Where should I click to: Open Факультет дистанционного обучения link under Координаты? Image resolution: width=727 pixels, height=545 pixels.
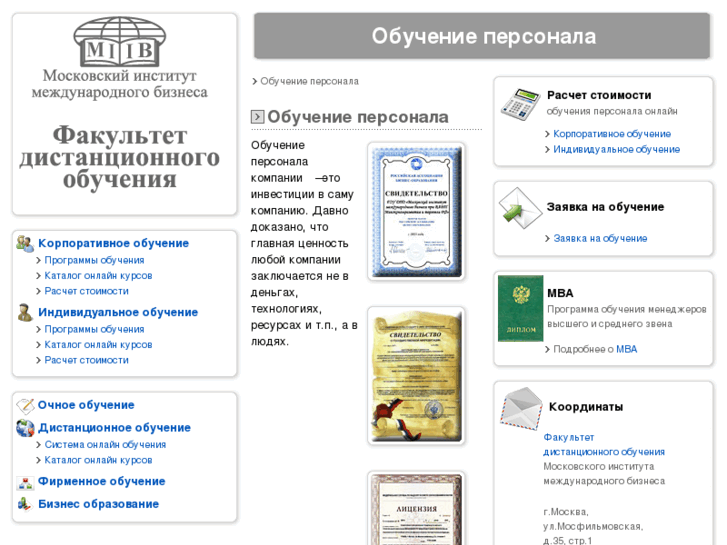click(x=603, y=444)
